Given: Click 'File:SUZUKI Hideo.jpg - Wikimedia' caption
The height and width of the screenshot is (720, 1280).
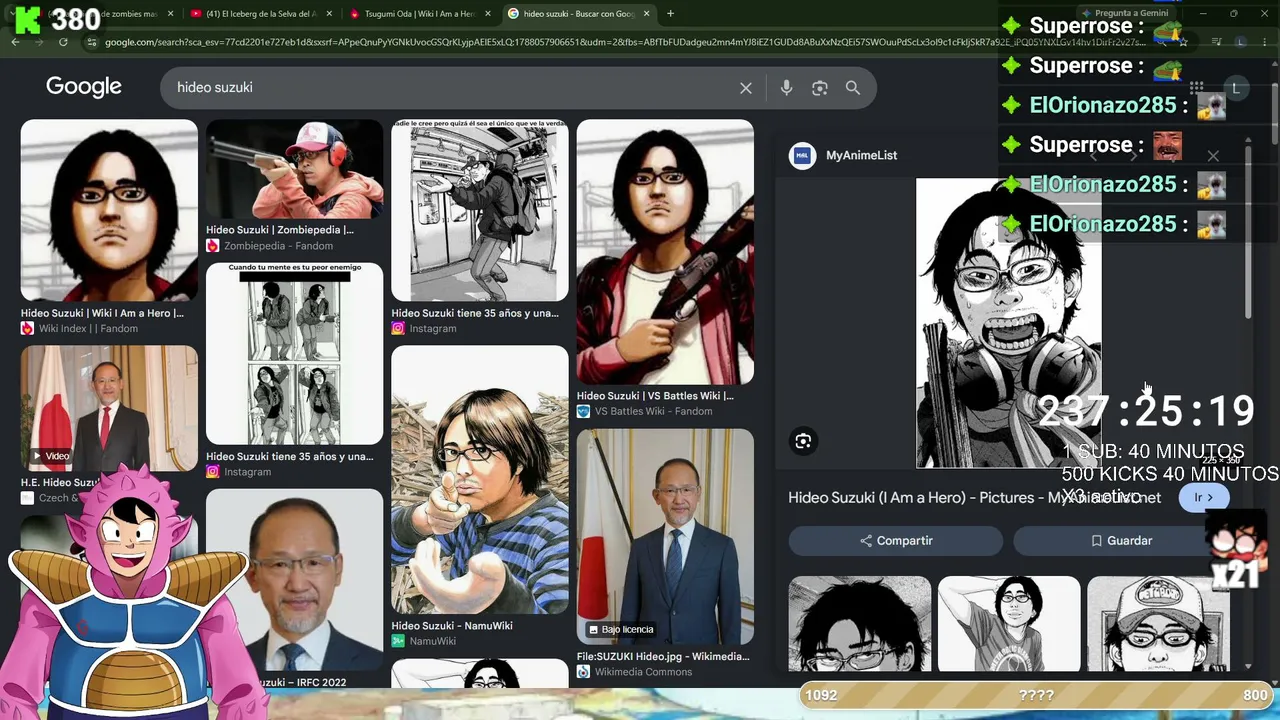Looking at the screenshot, I should point(663,657).
